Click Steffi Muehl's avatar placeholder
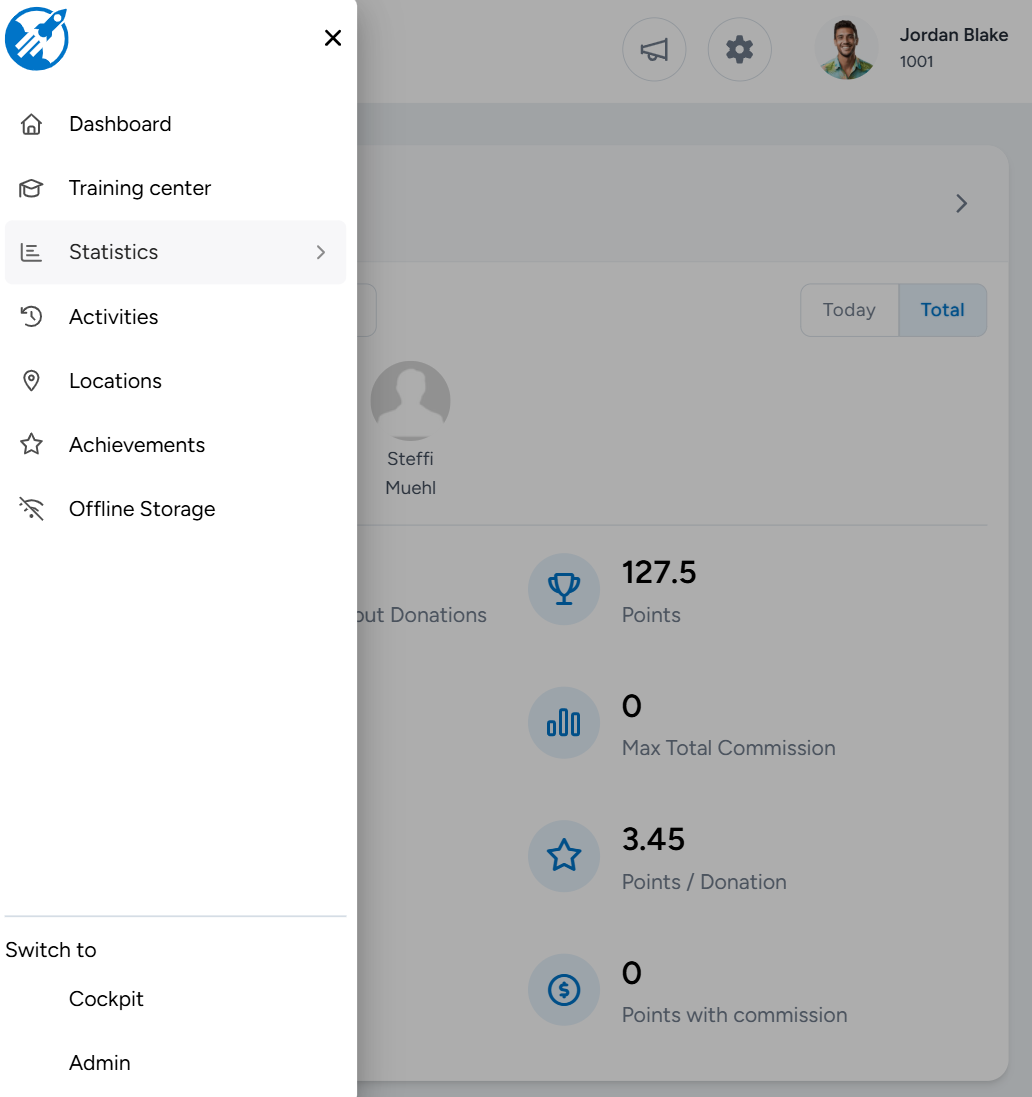The image size is (1032, 1097). coord(411,401)
